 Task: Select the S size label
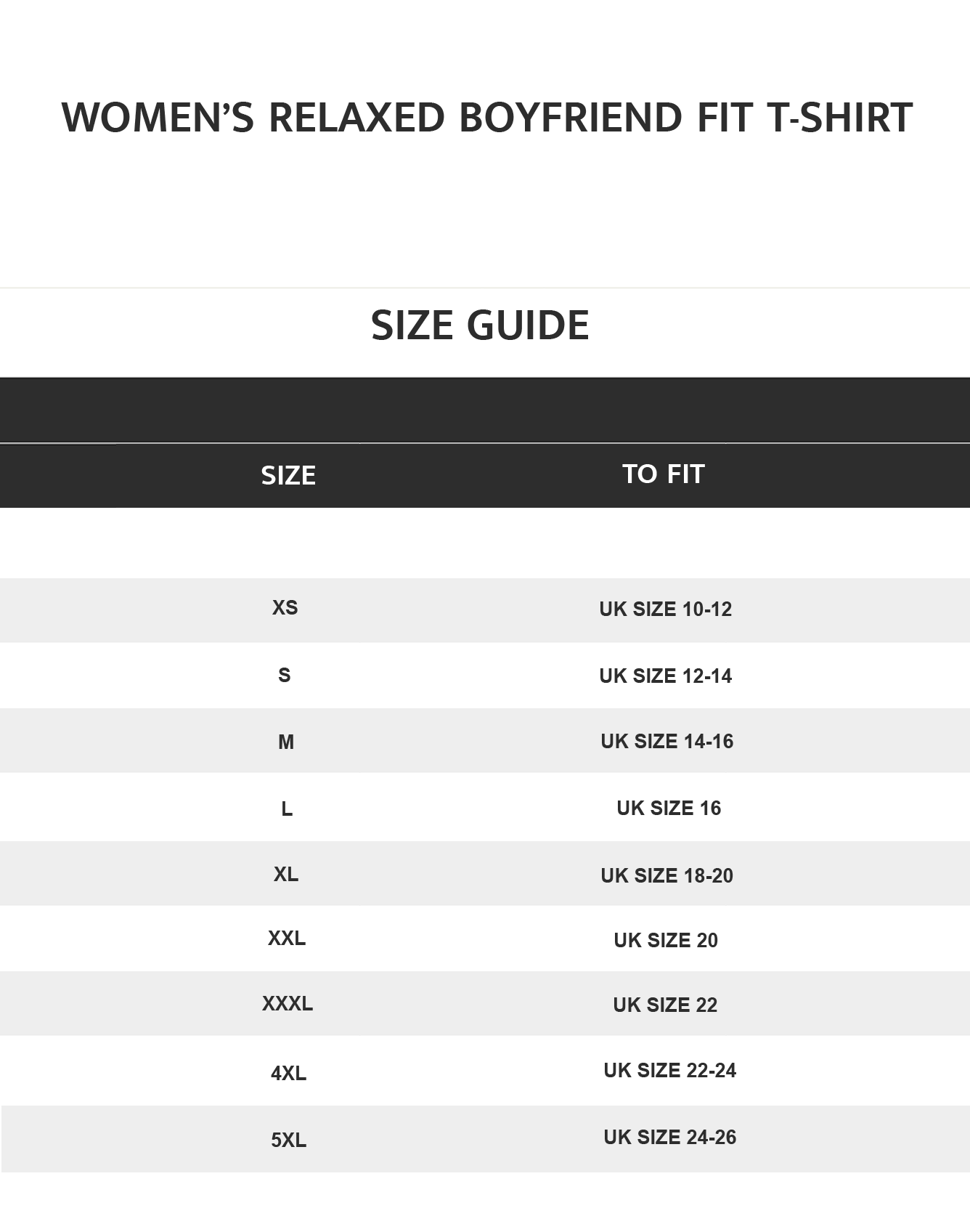pyautogui.click(x=285, y=676)
